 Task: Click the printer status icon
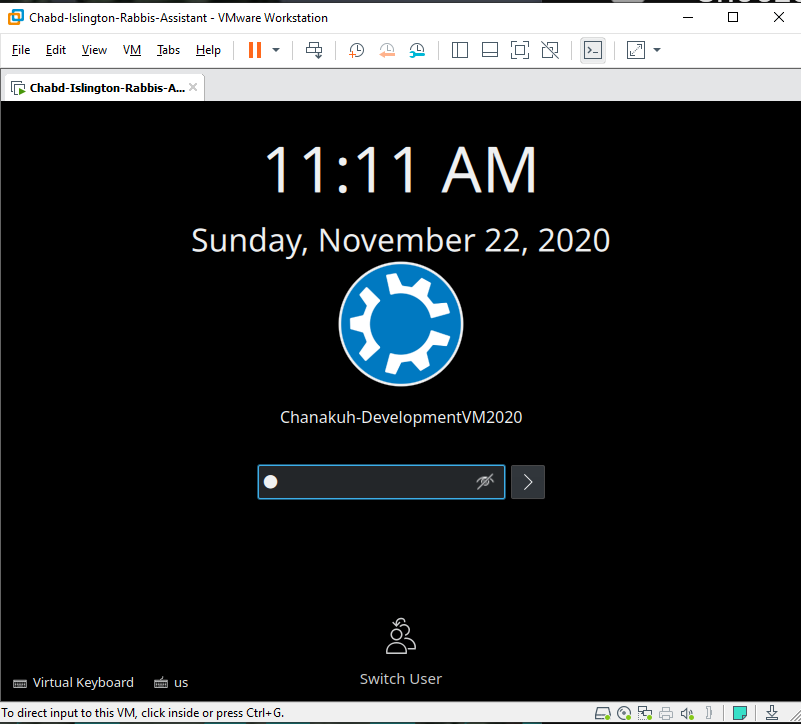click(x=666, y=713)
